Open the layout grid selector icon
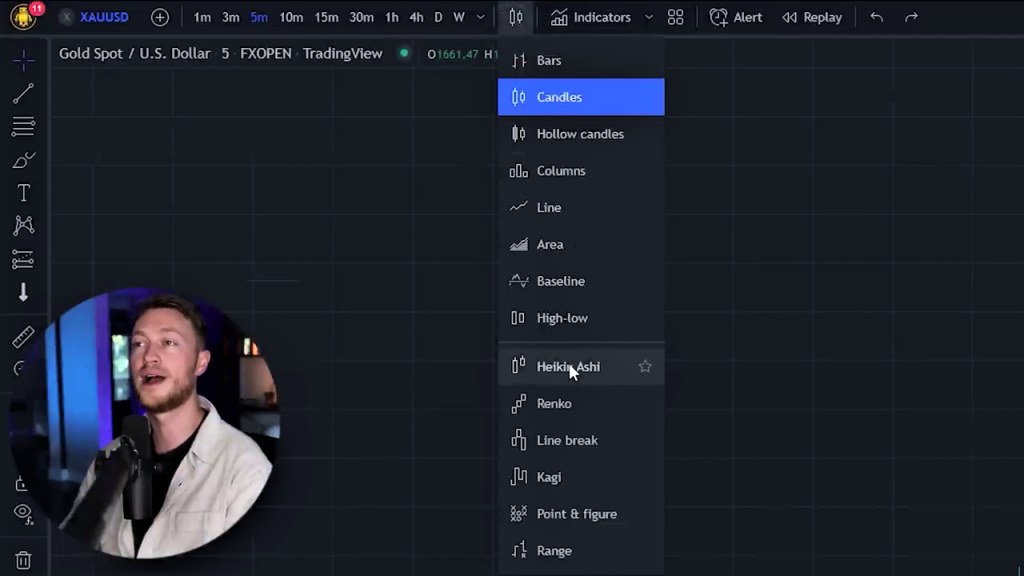The height and width of the screenshot is (576, 1024). point(676,17)
